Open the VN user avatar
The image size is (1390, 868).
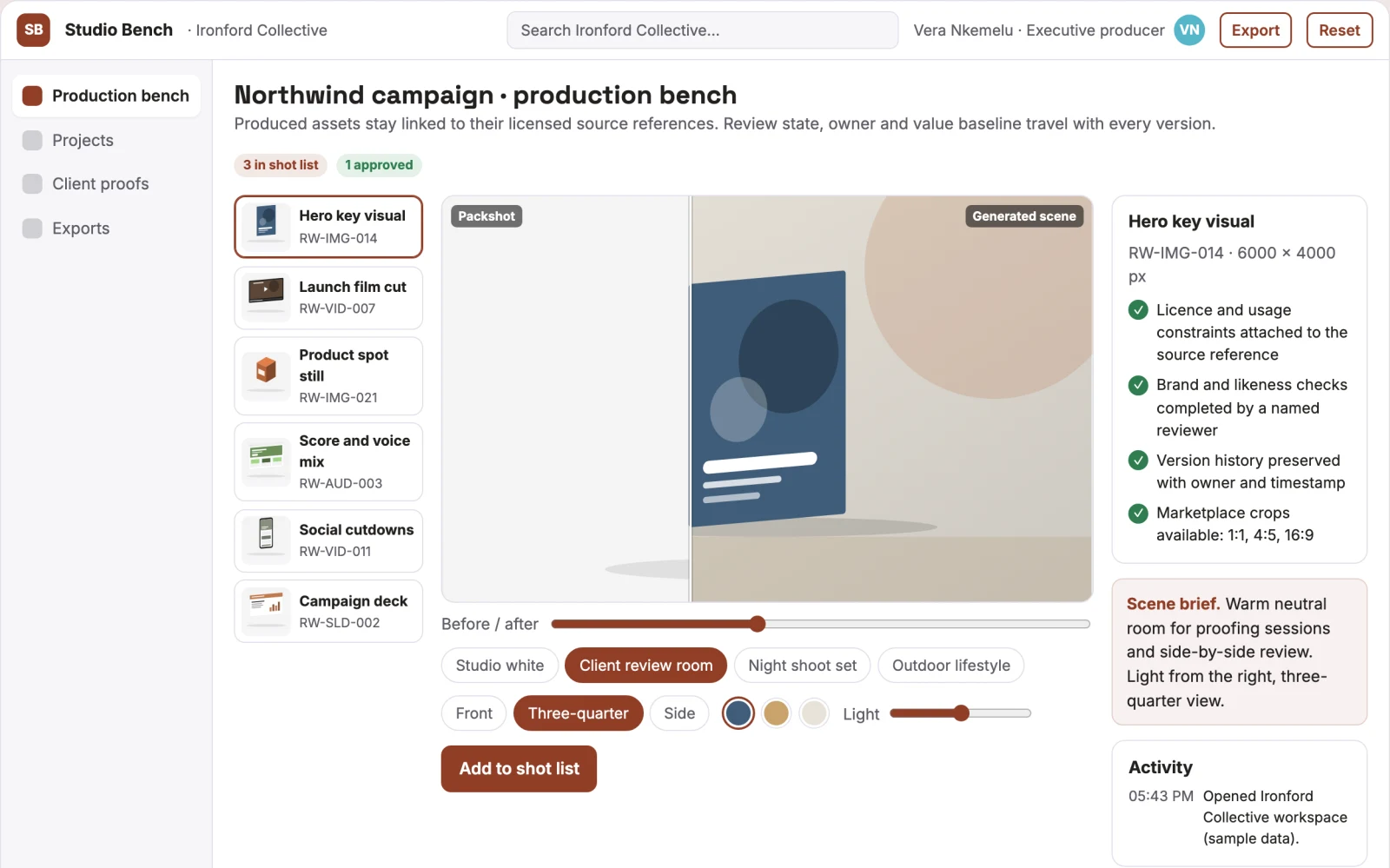pos(1189,30)
